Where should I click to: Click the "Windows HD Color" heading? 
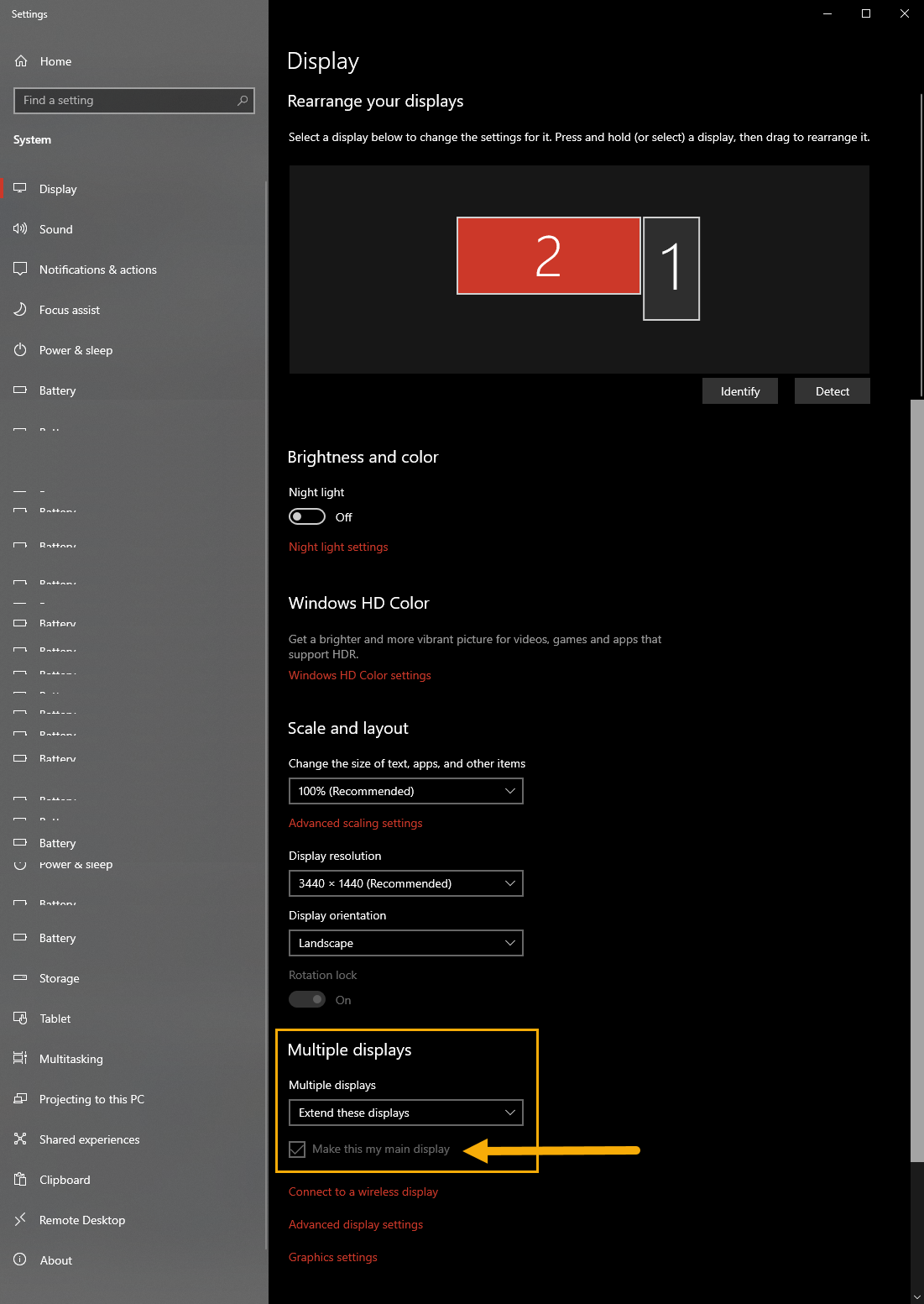tap(358, 603)
